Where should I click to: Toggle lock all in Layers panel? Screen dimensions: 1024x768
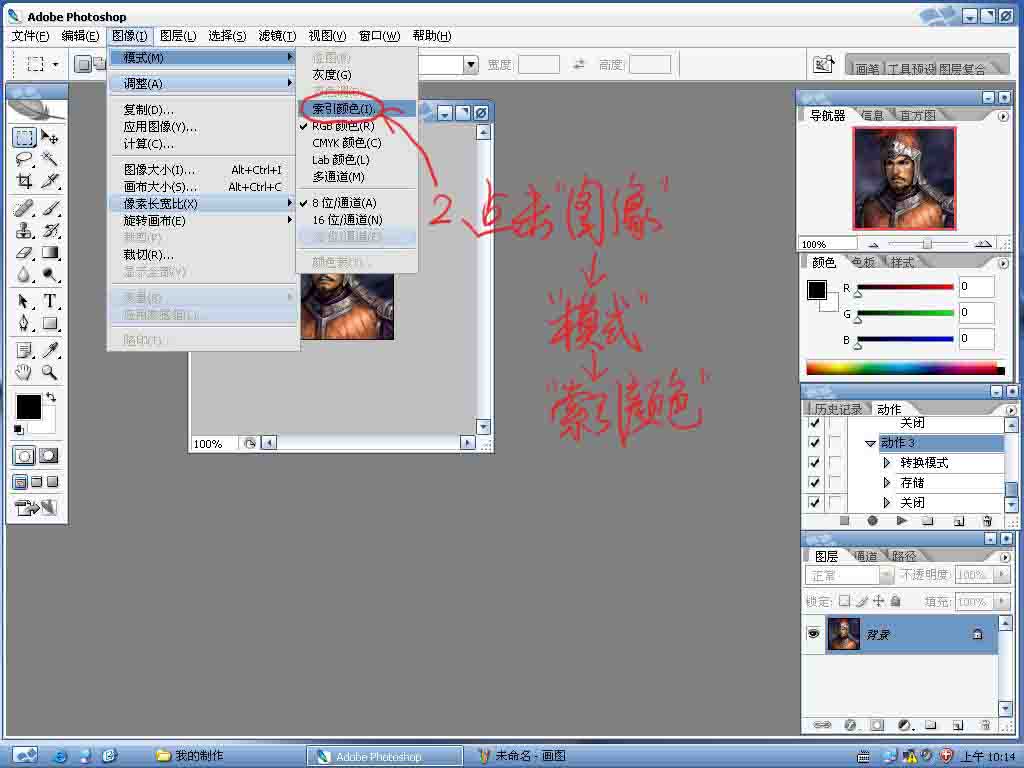coord(895,601)
